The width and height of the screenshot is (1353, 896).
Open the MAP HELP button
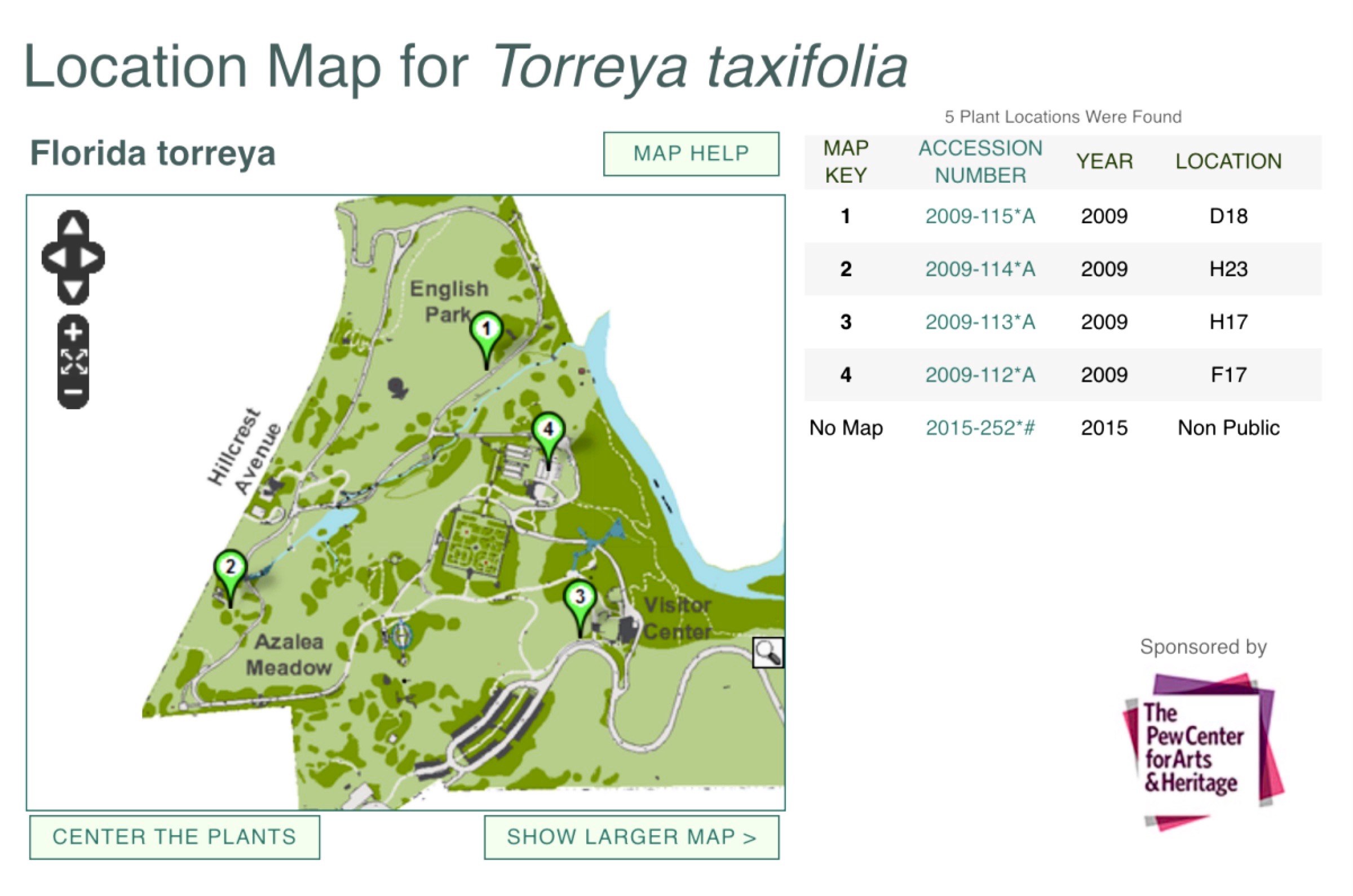click(x=691, y=154)
